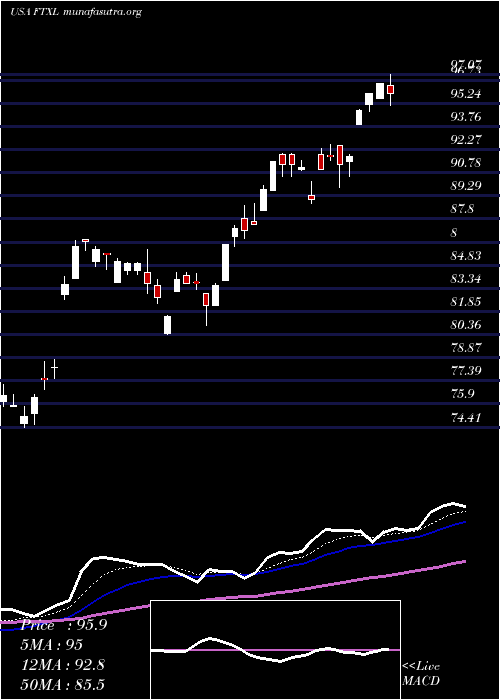Select the 78.87 price level label

(x=466, y=348)
